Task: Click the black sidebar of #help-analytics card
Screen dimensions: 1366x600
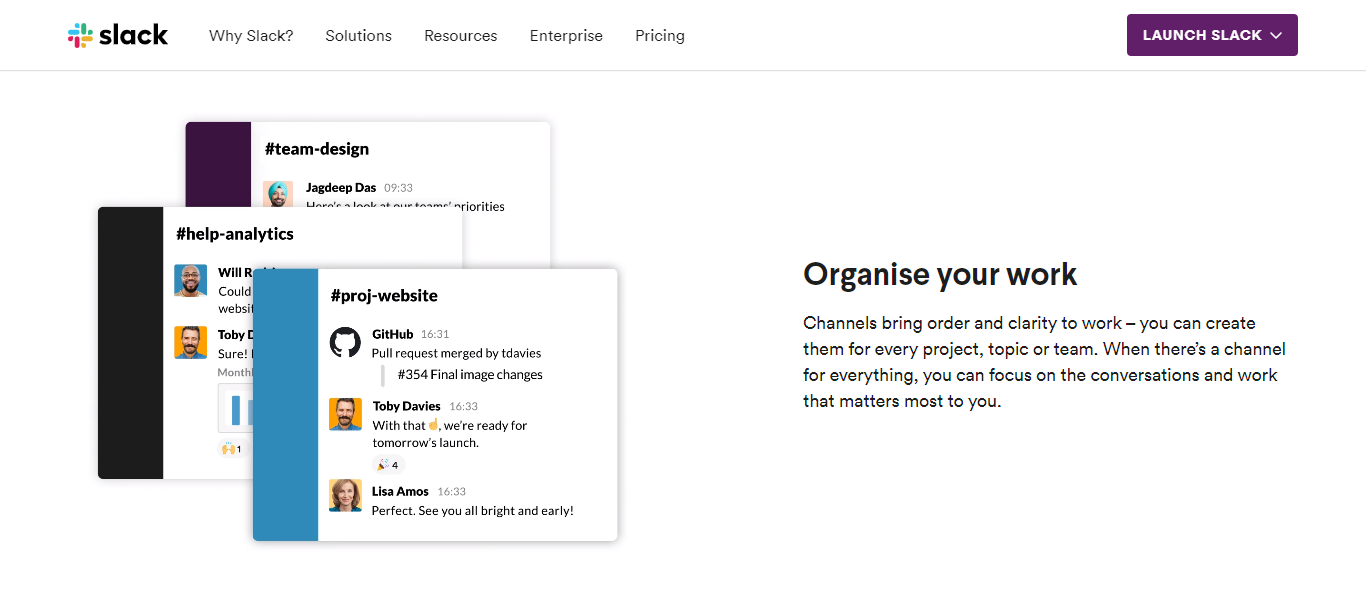Action: pyautogui.click(x=131, y=343)
